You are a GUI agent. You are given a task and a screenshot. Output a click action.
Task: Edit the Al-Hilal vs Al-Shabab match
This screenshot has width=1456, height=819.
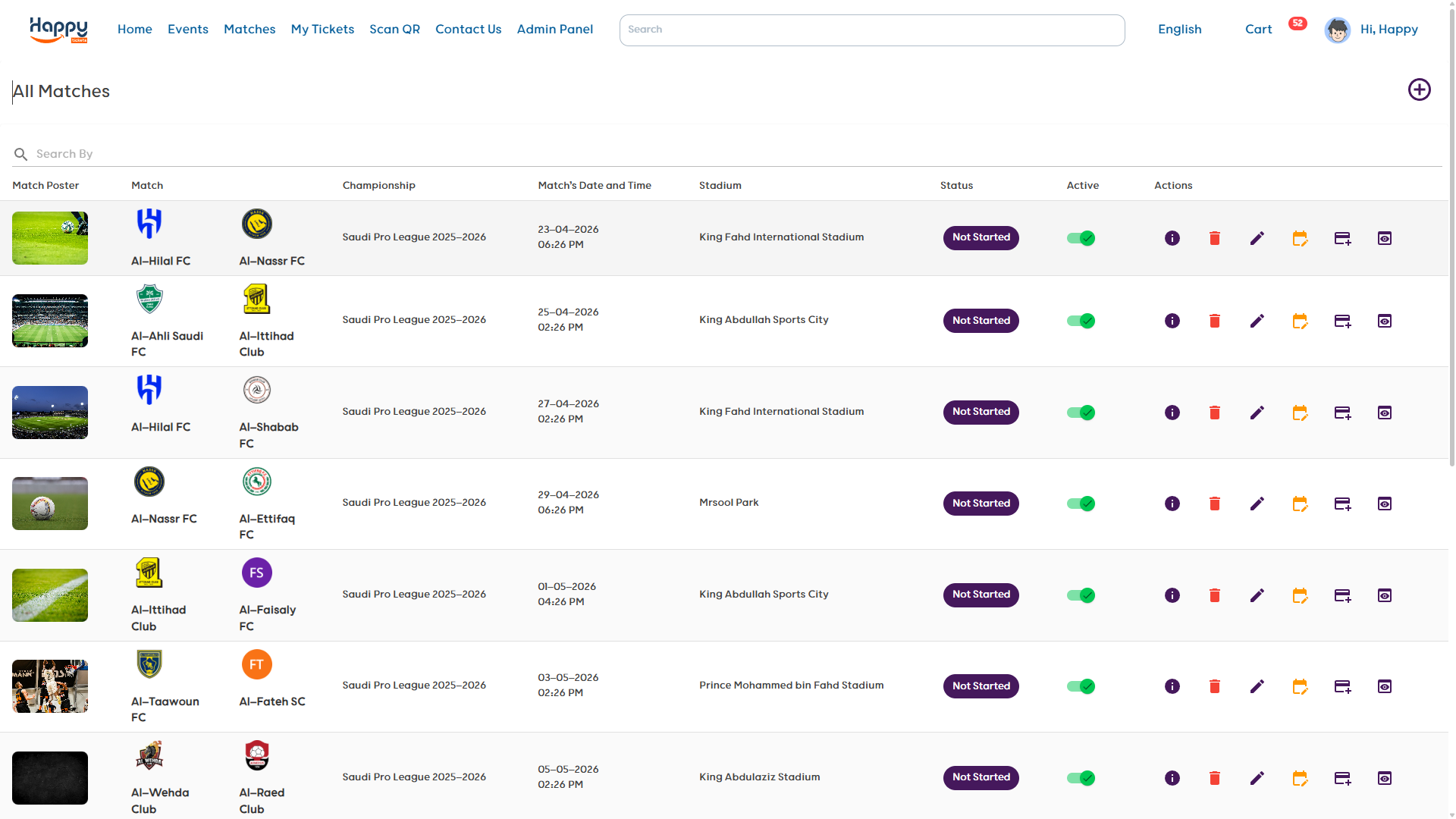1257,413
